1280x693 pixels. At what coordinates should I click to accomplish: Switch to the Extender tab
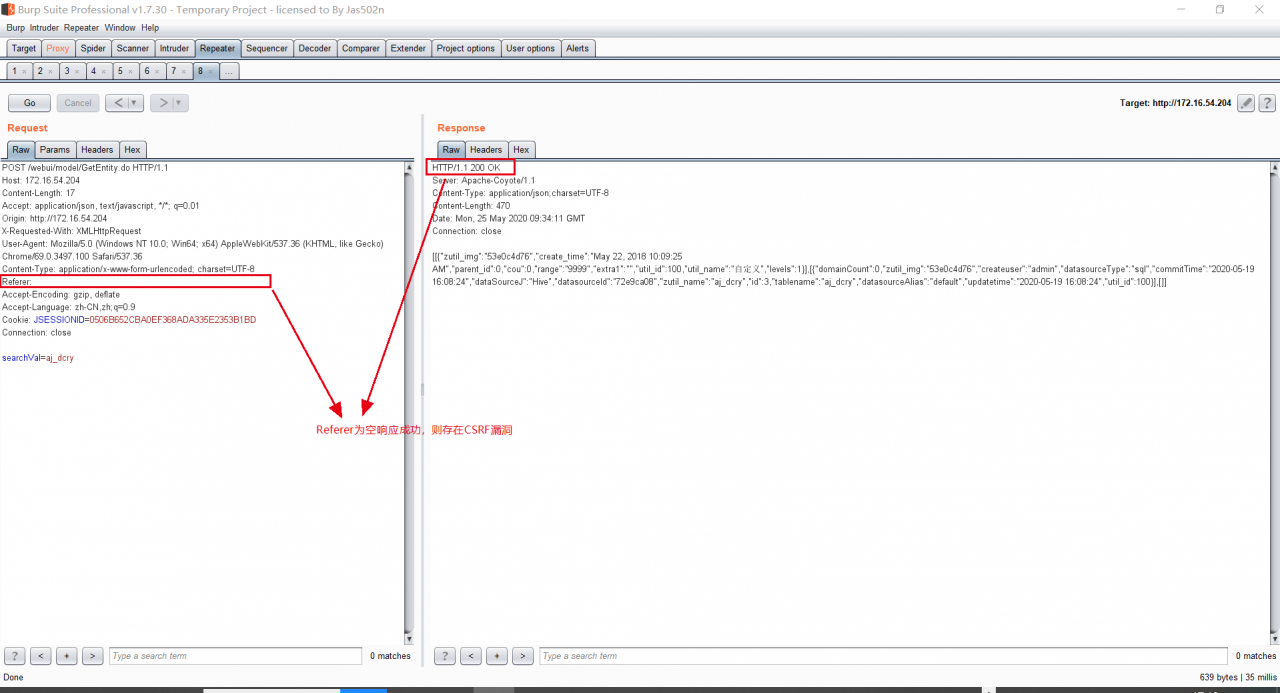(408, 48)
